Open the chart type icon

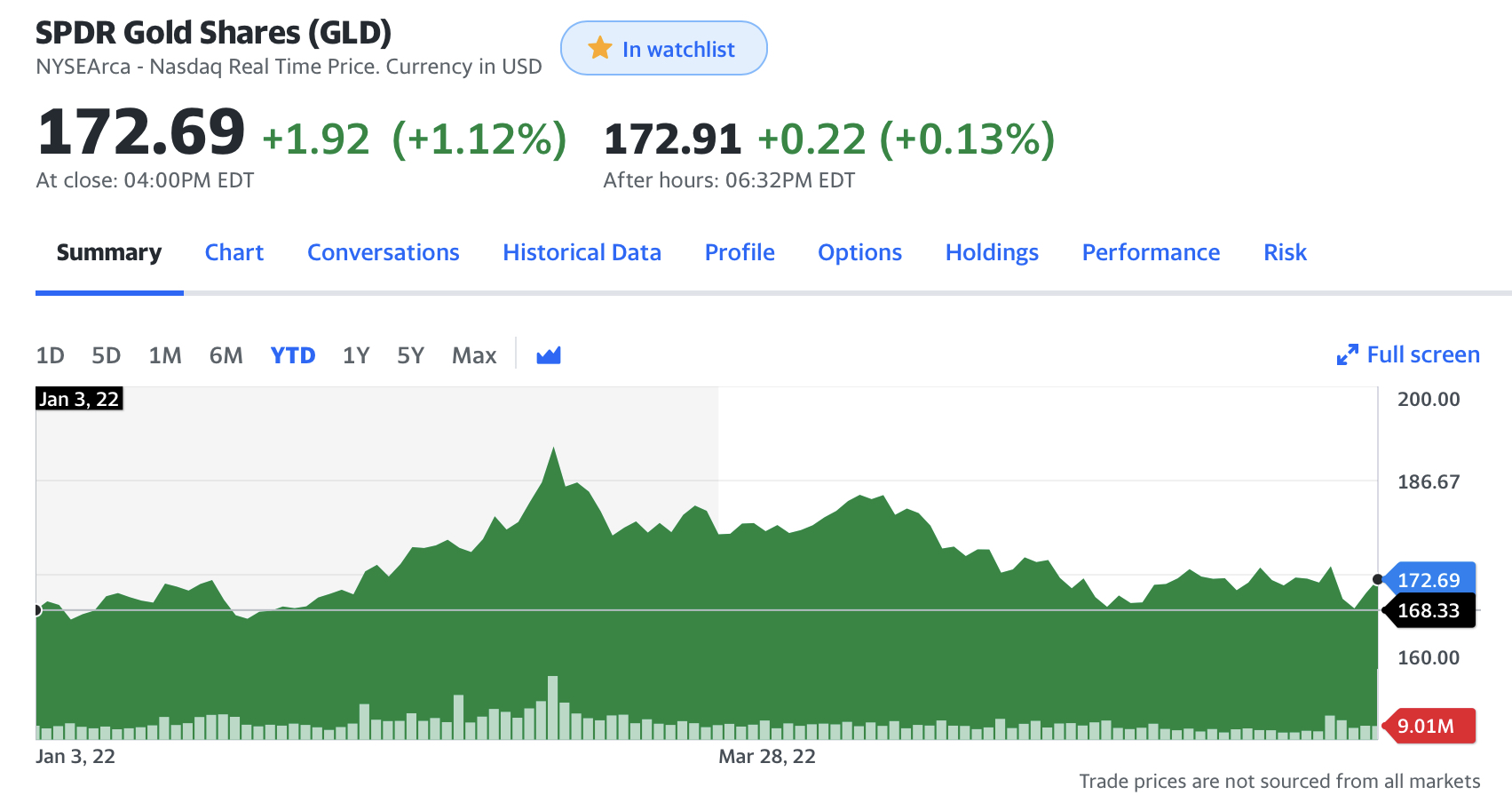click(x=549, y=355)
